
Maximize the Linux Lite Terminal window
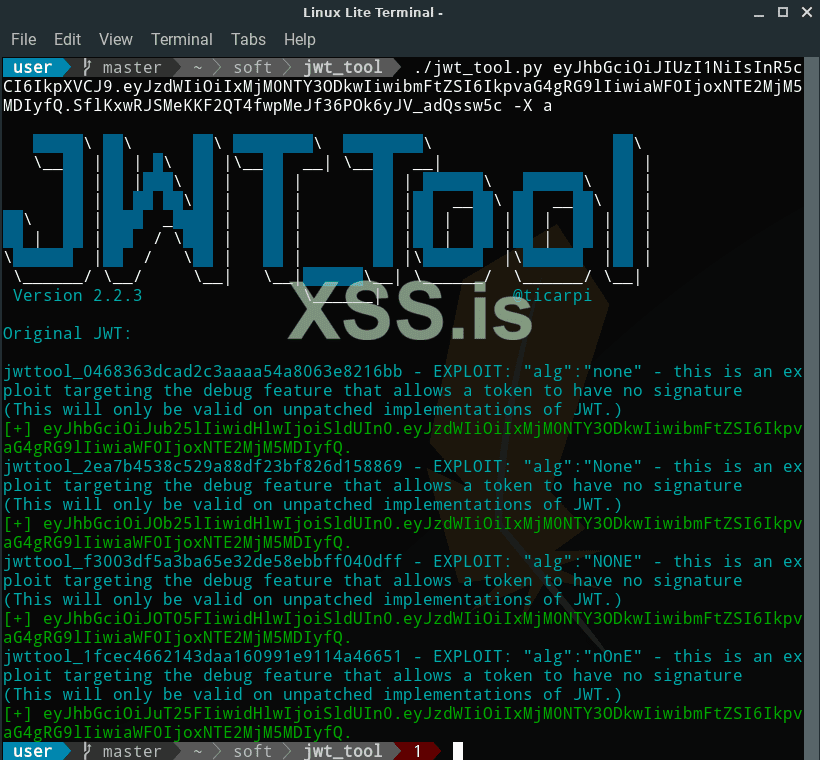tap(783, 12)
